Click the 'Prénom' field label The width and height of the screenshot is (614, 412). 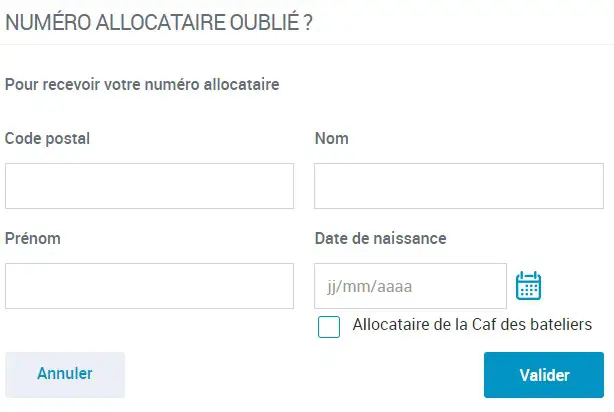point(32,239)
